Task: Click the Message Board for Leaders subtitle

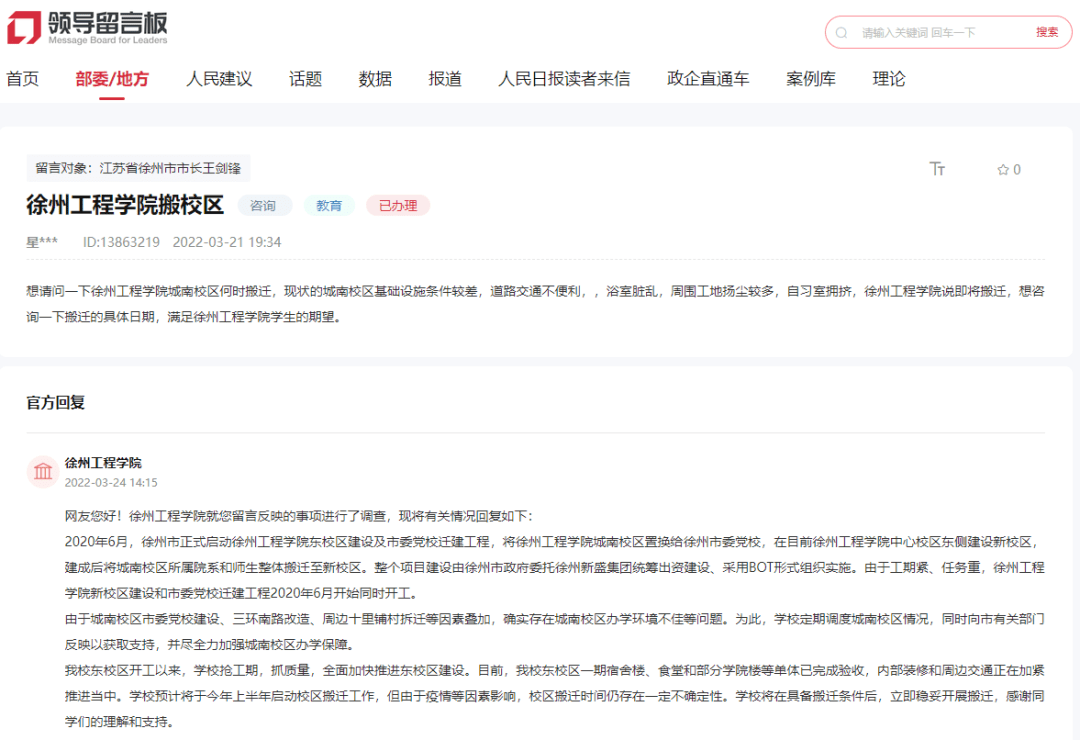Action: pyautogui.click(x=107, y=41)
